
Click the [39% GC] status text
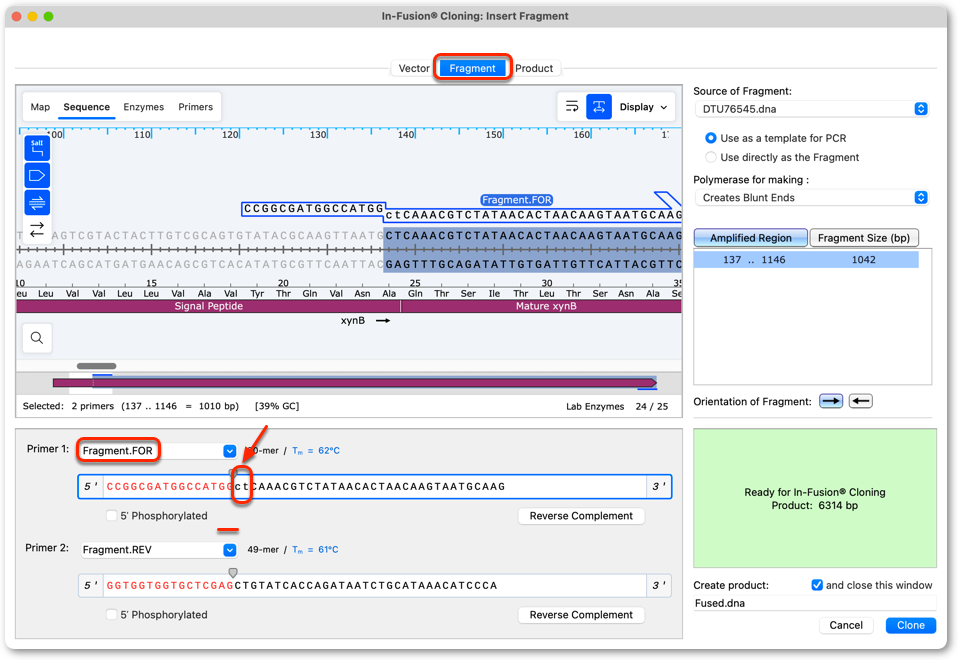[277, 406]
